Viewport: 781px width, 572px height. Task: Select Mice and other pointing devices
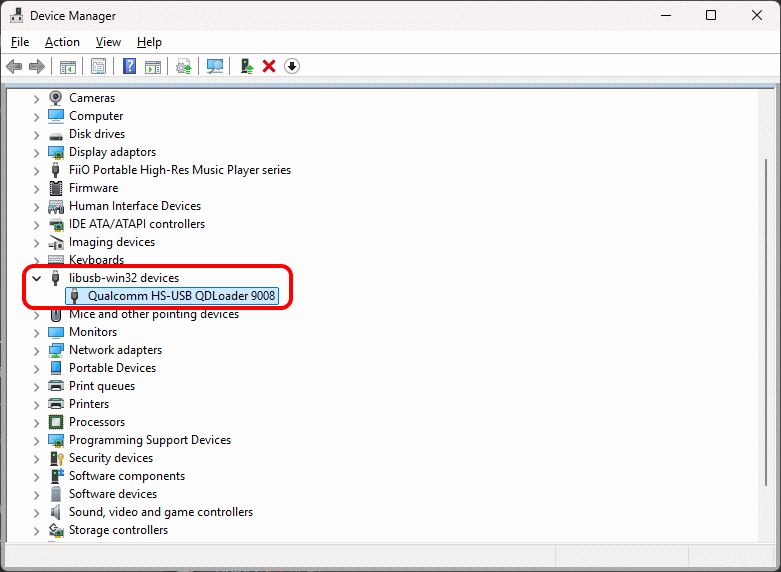154,314
